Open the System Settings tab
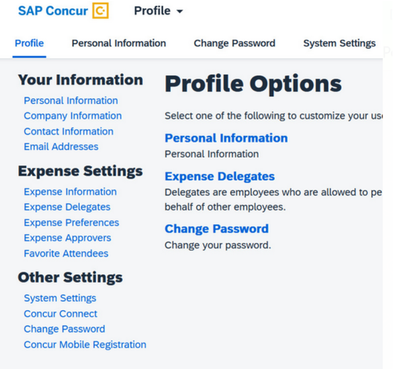This screenshot has width=400, height=369. click(x=339, y=43)
